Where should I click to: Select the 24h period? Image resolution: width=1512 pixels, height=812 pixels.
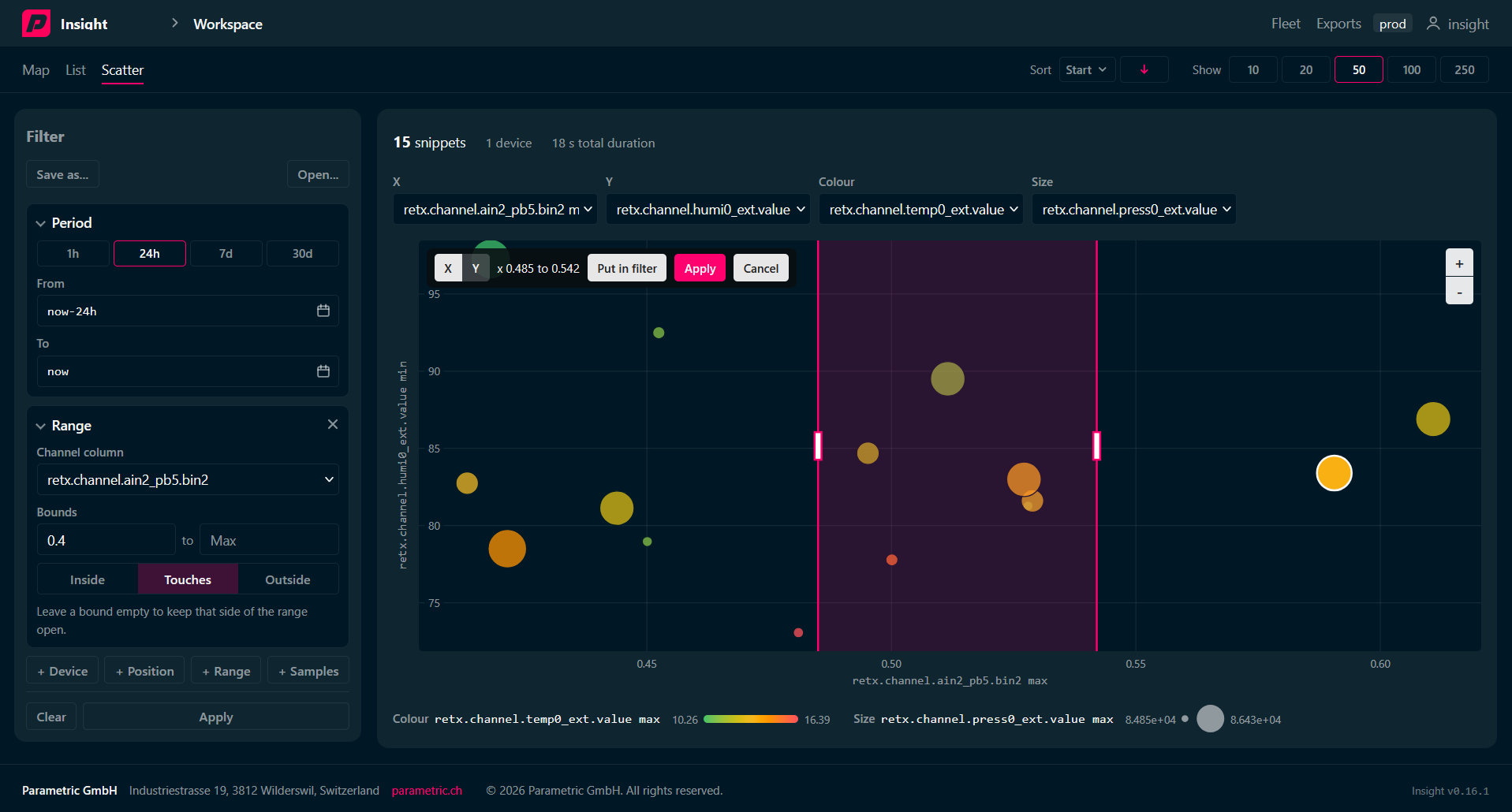(150, 254)
